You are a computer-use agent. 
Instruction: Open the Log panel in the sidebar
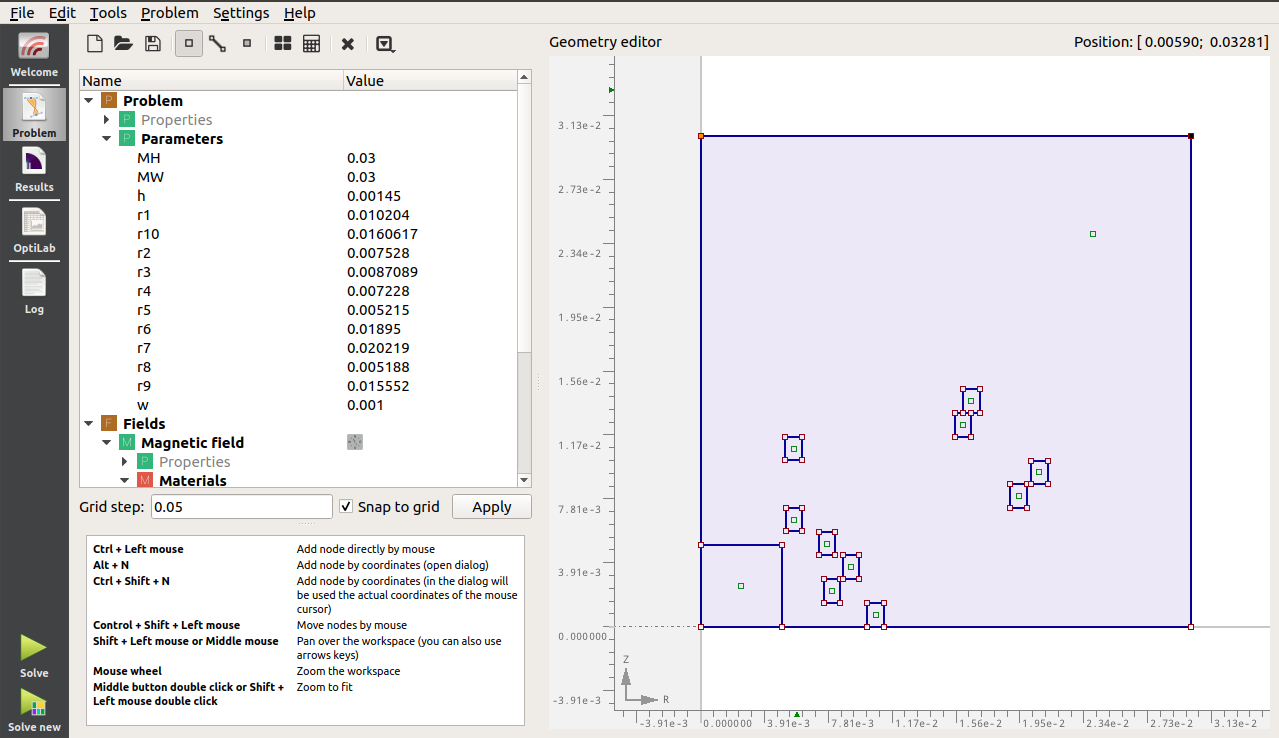pyautogui.click(x=34, y=291)
